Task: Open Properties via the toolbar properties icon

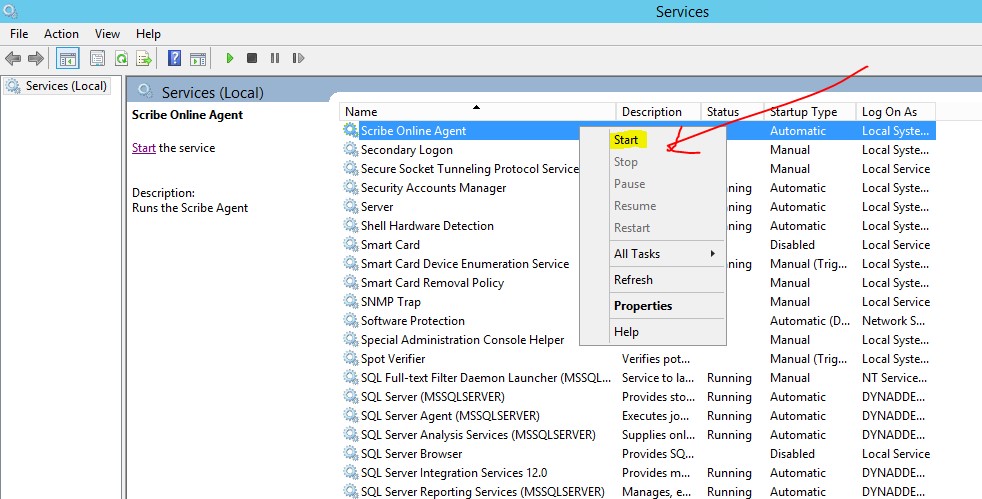Action: [x=97, y=59]
